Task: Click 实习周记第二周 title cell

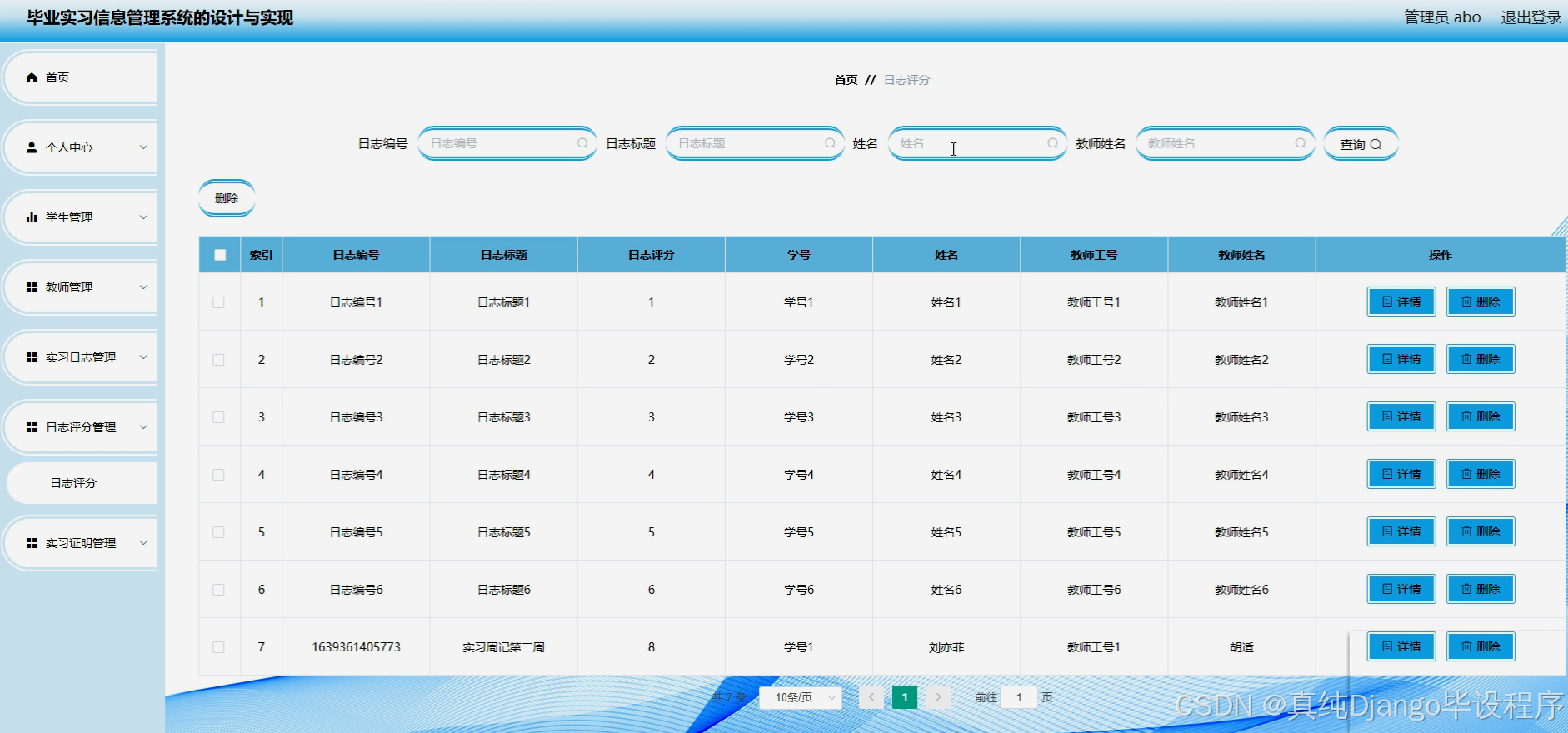Action: tap(503, 647)
